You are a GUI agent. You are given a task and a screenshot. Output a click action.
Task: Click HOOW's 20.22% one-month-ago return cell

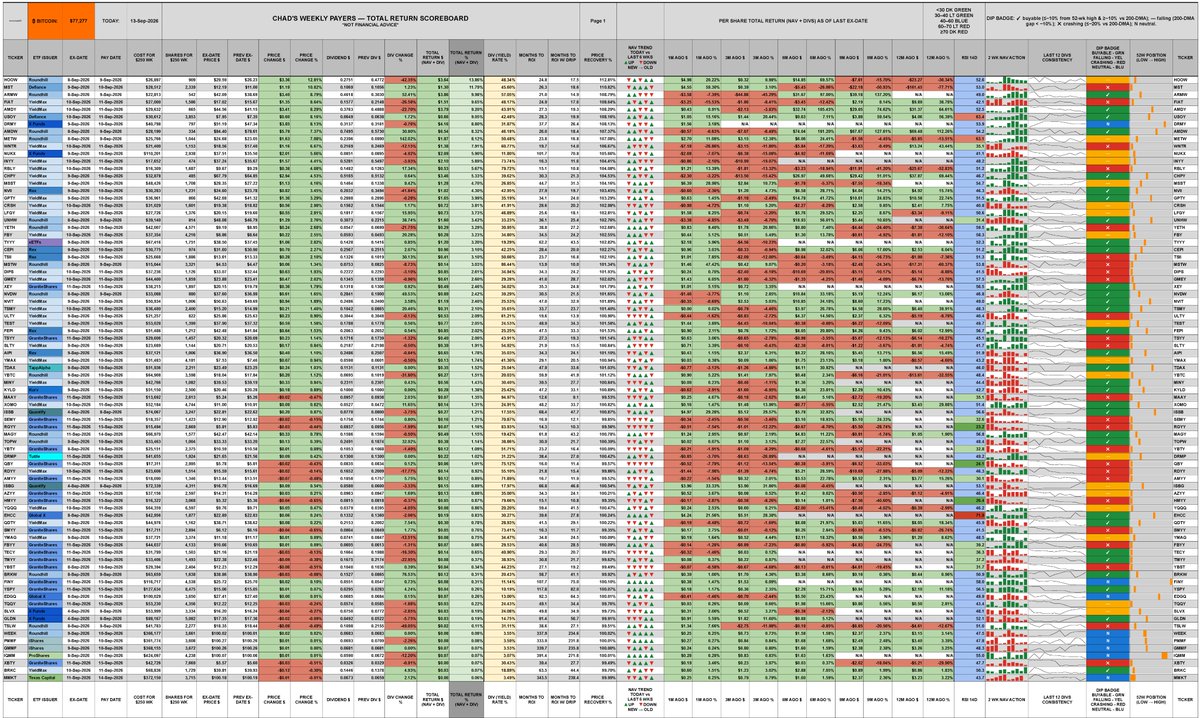click(706, 79)
